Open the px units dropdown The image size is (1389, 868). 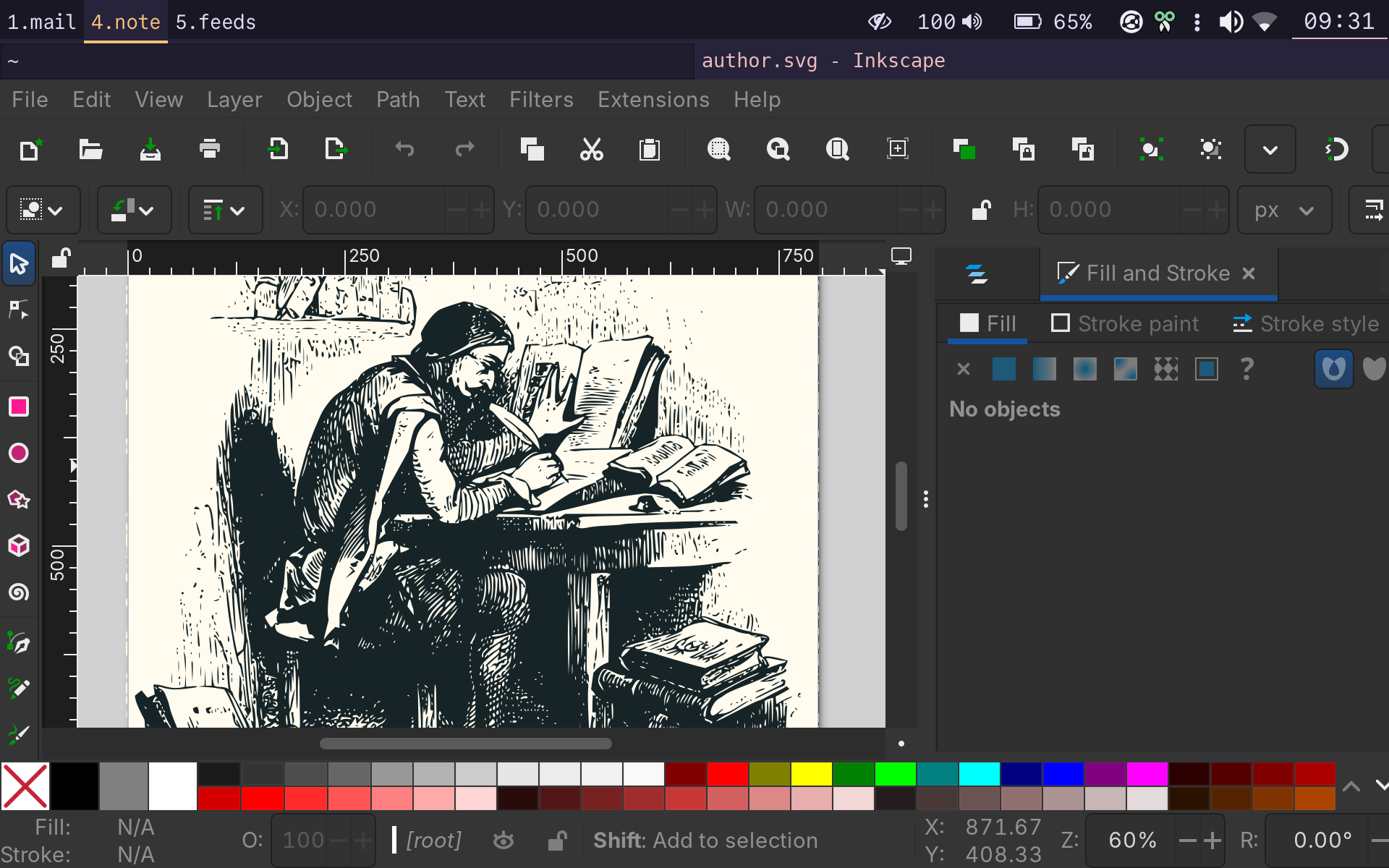tap(1284, 210)
